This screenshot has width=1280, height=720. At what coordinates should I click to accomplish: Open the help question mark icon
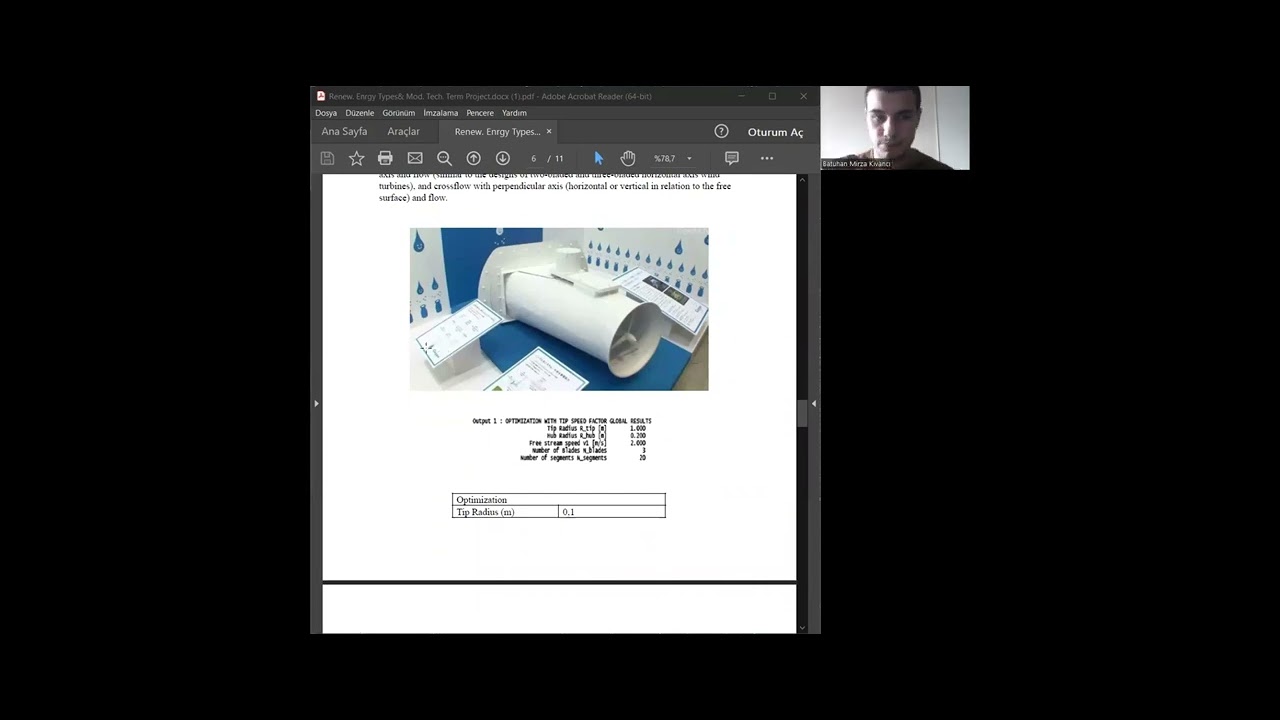(721, 131)
